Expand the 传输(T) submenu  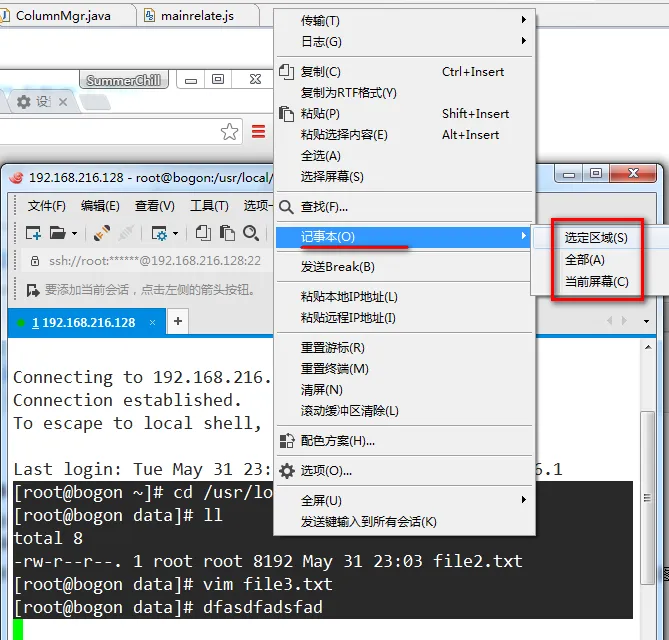point(404,20)
